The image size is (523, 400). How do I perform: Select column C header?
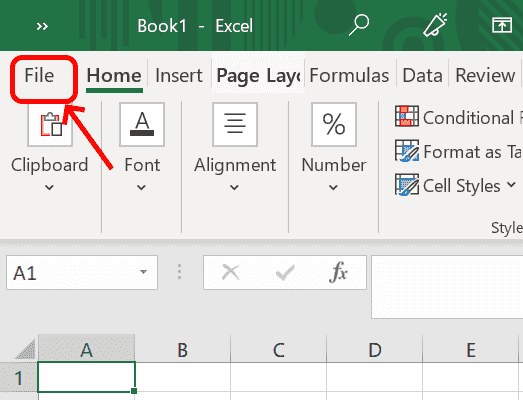point(279,349)
